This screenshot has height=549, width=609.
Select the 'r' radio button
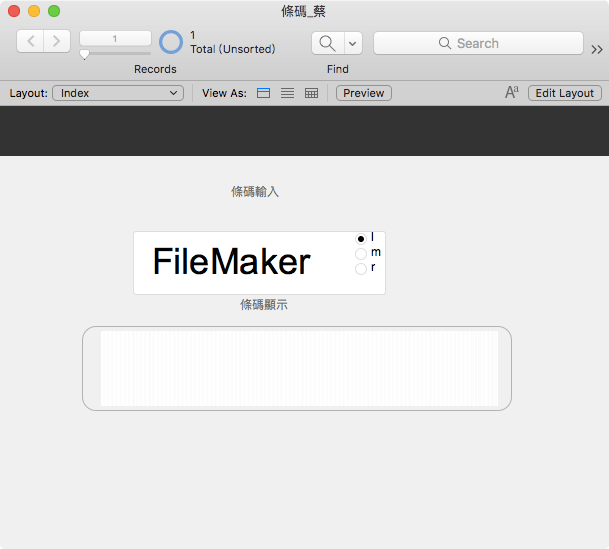pyautogui.click(x=361, y=269)
